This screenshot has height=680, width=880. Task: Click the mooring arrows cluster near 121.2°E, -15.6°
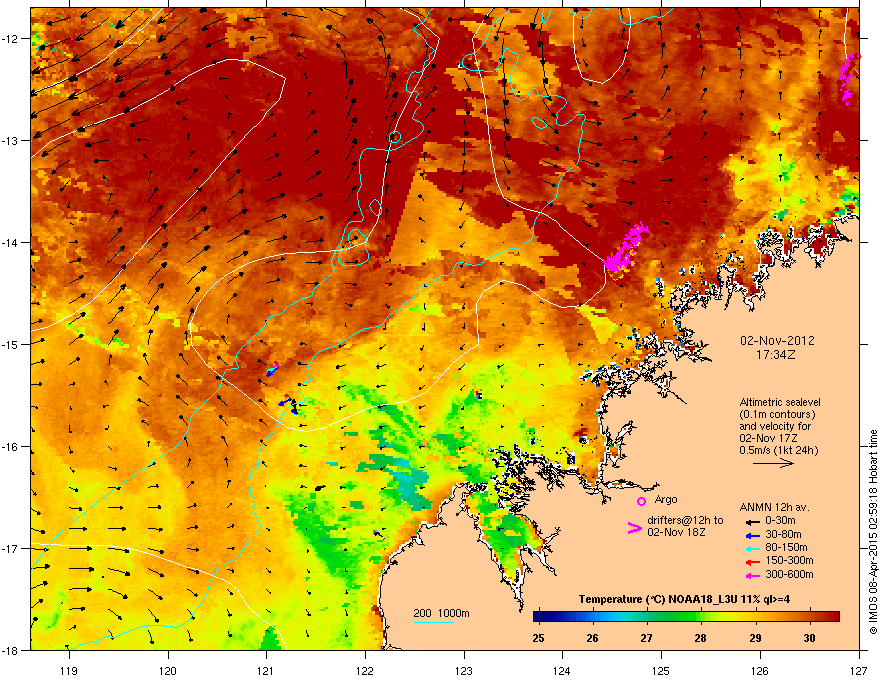[289, 404]
